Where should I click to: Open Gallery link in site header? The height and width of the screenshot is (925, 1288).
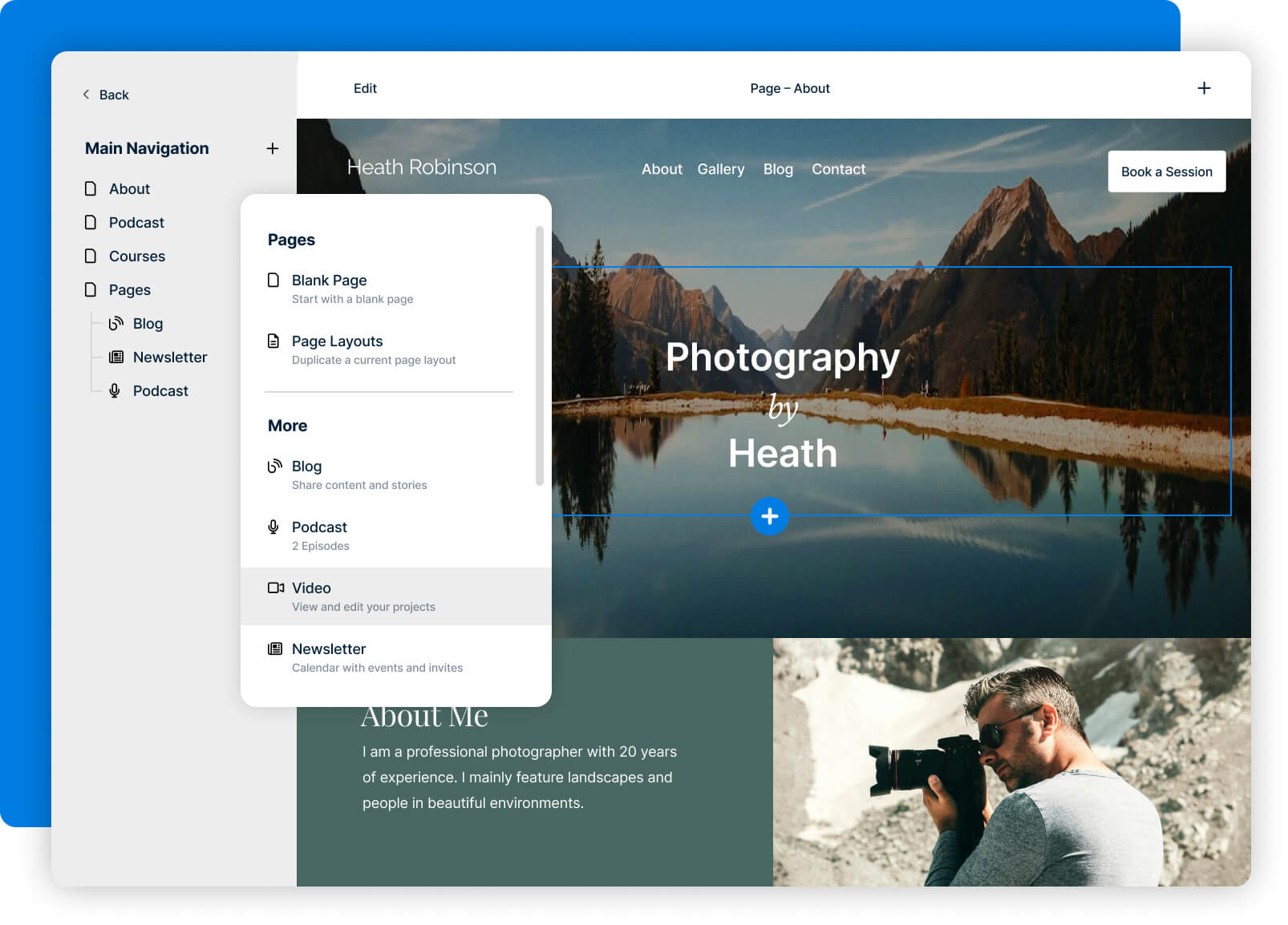(720, 169)
